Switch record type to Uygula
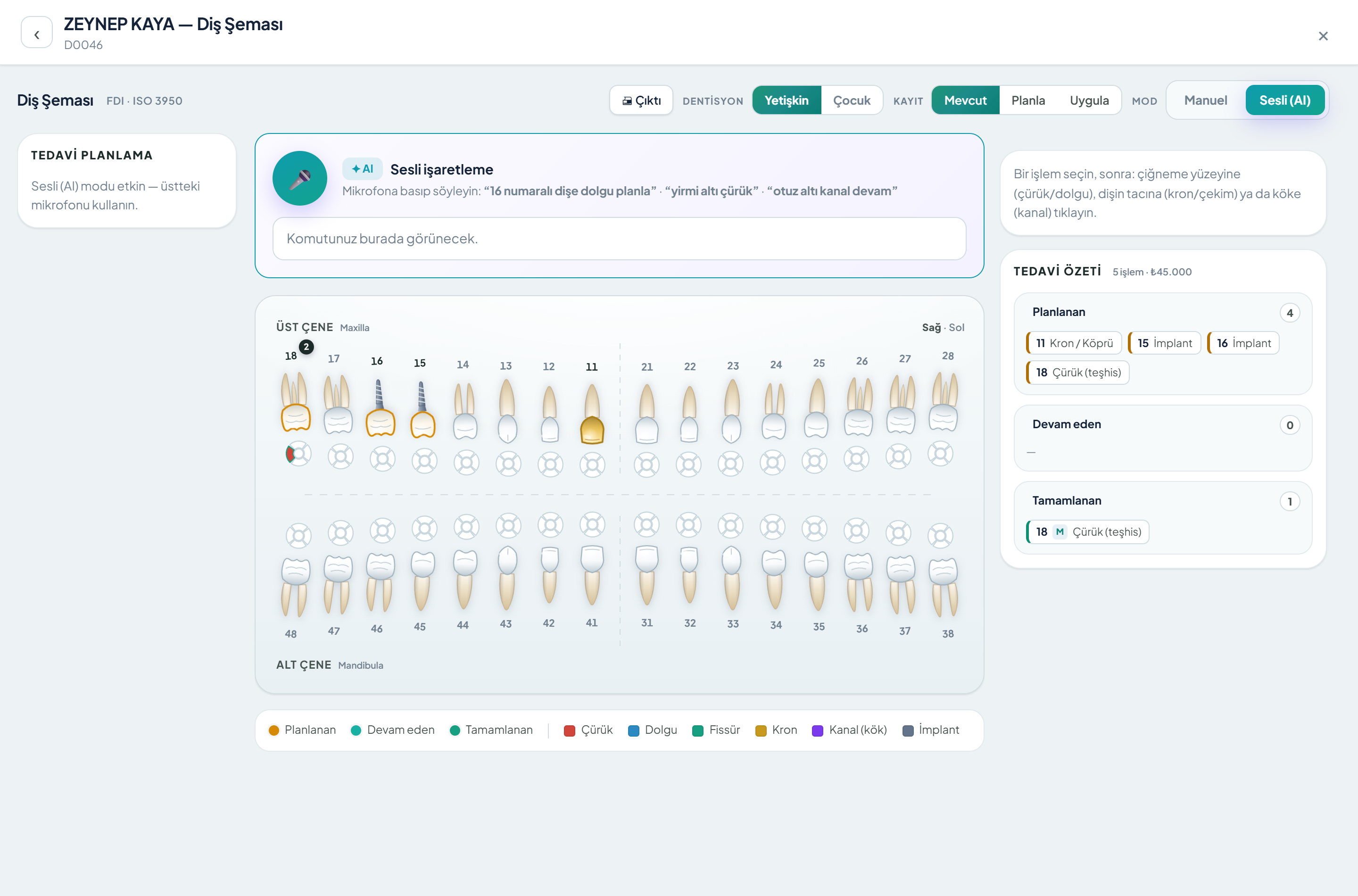The image size is (1358, 896). [x=1089, y=100]
